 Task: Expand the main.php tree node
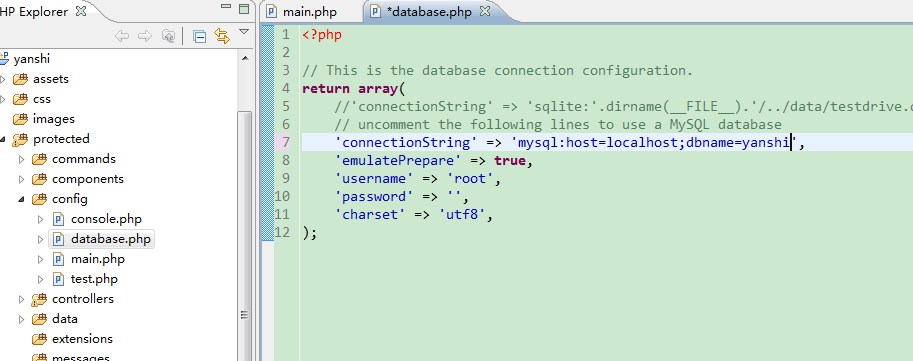[40, 259]
